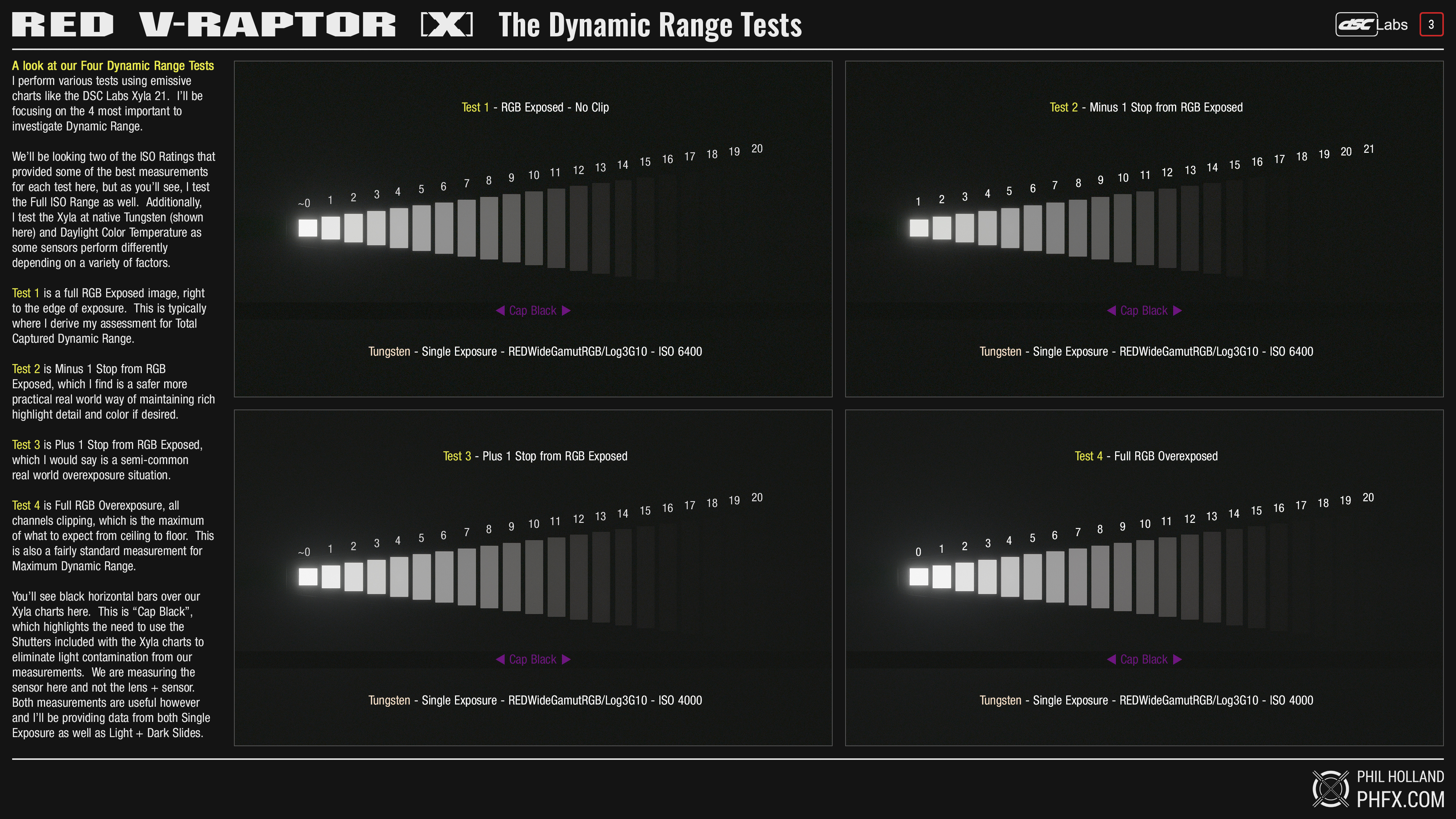Click the Test 3 ISO 4000 caption

(x=535, y=700)
